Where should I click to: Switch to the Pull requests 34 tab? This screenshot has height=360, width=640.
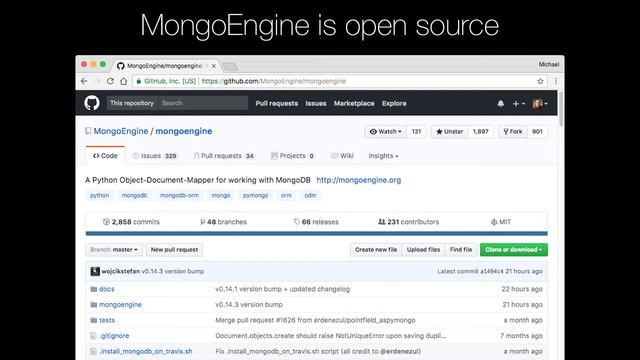(x=224, y=156)
